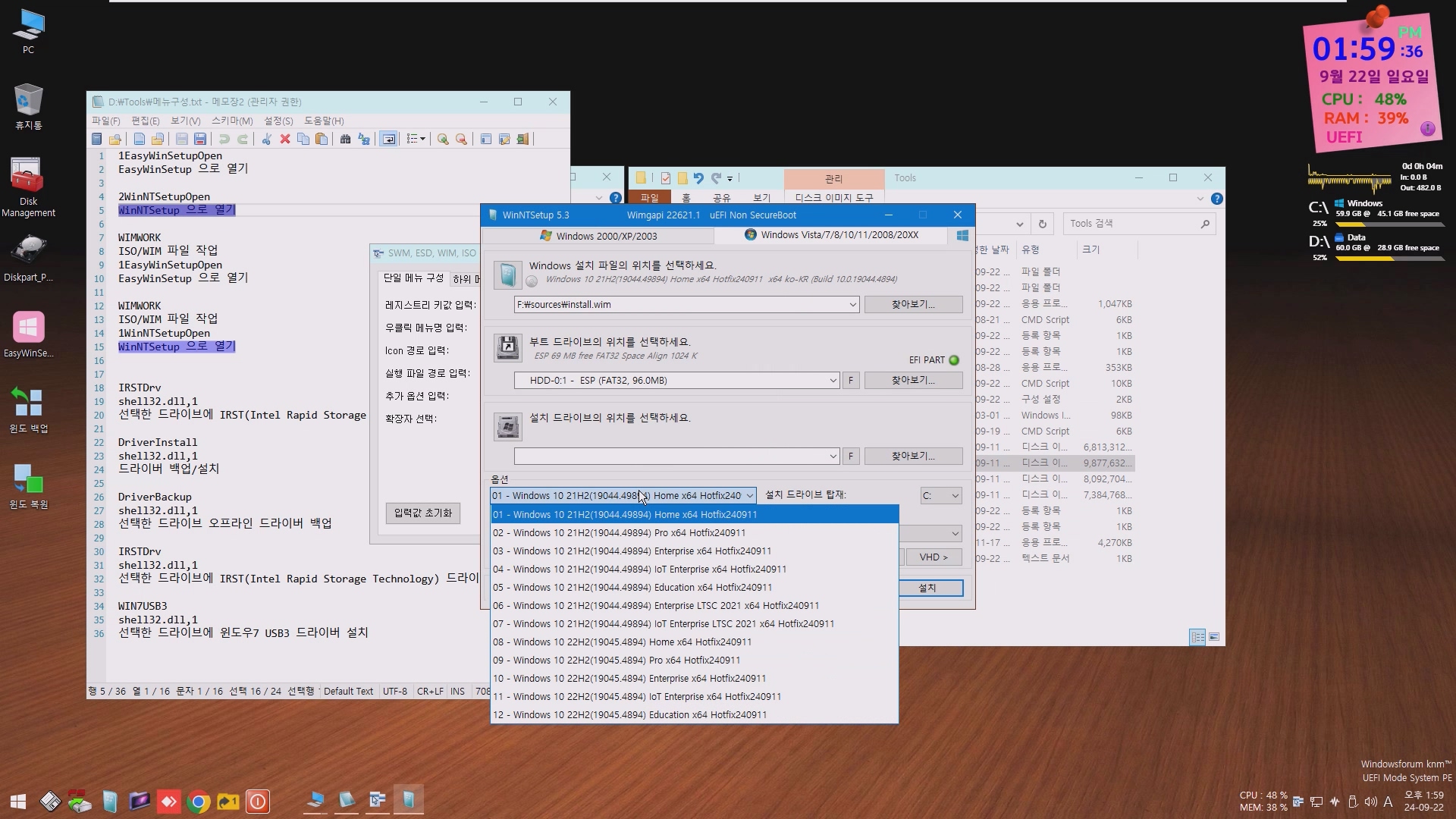Screen dimensions: 1456x819
Task: Click the gray circle beside the install.wim image info
Action: [x=532, y=281]
